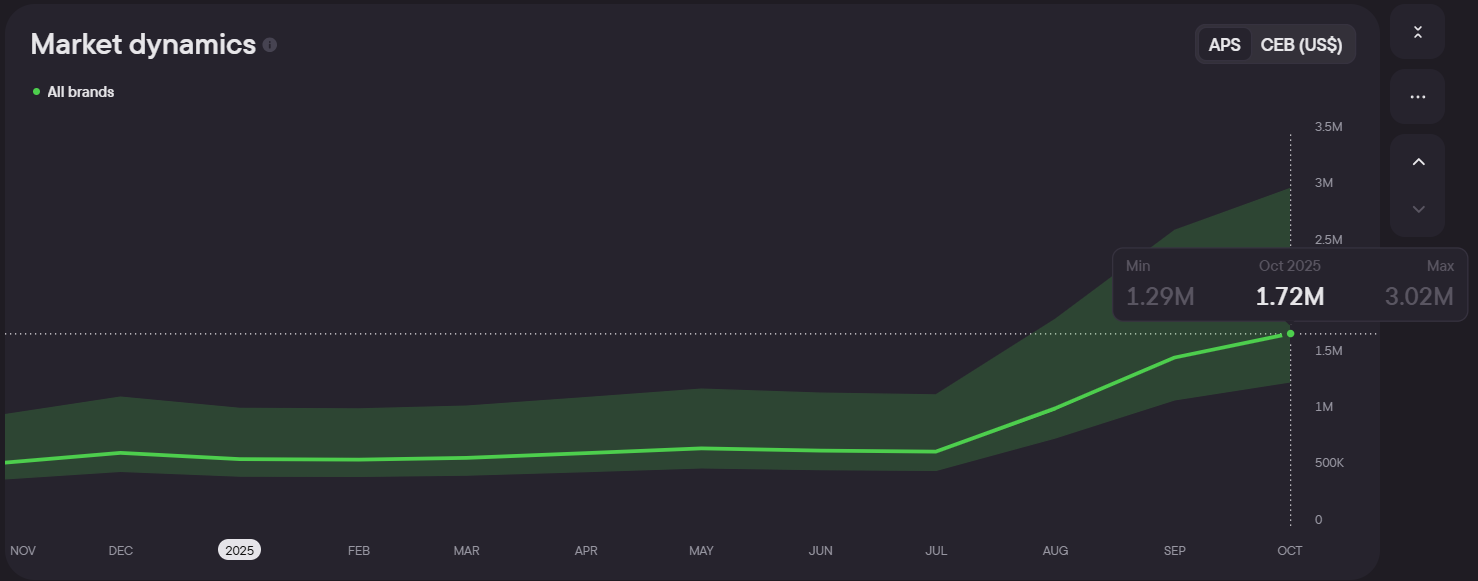Click the AUG month on the x-axis
The height and width of the screenshot is (581, 1478).
(1055, 550)
